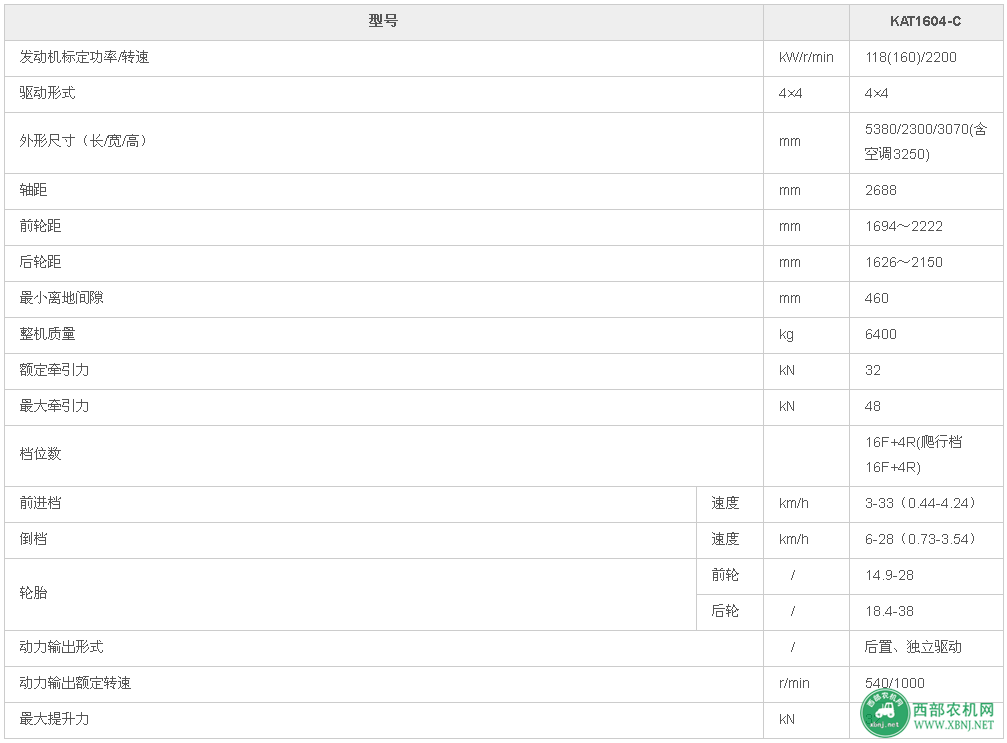Click the 整机质量 value 6400
Image resolution: width=1007 pixels, height=743 pixels.
[x=880, y=334]
